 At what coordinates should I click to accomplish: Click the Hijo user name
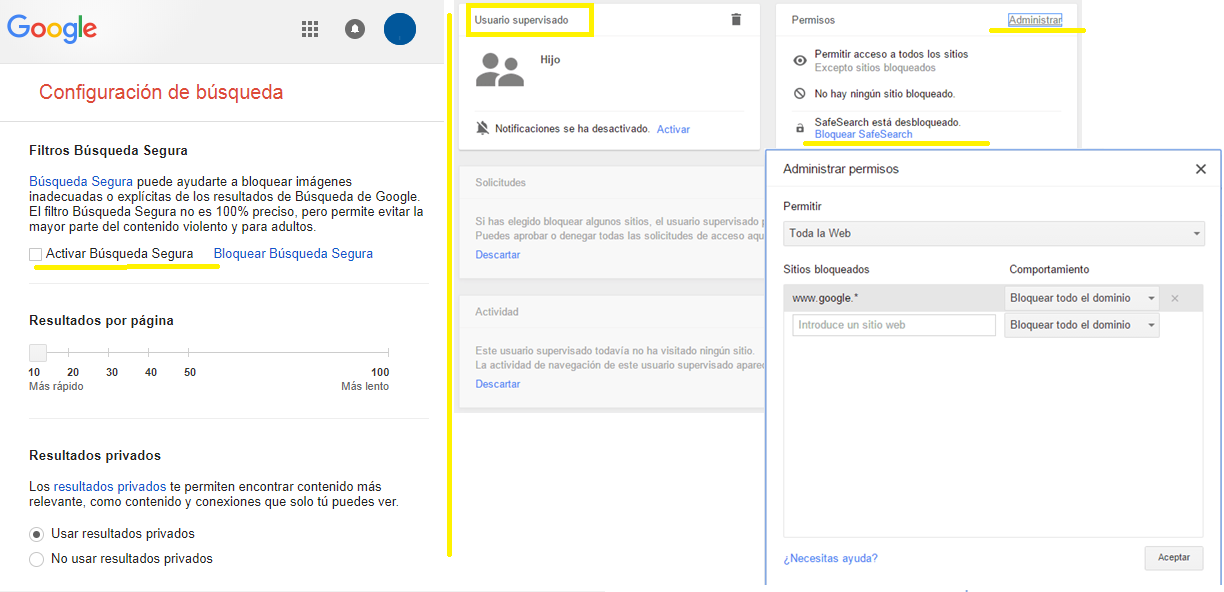550,60
